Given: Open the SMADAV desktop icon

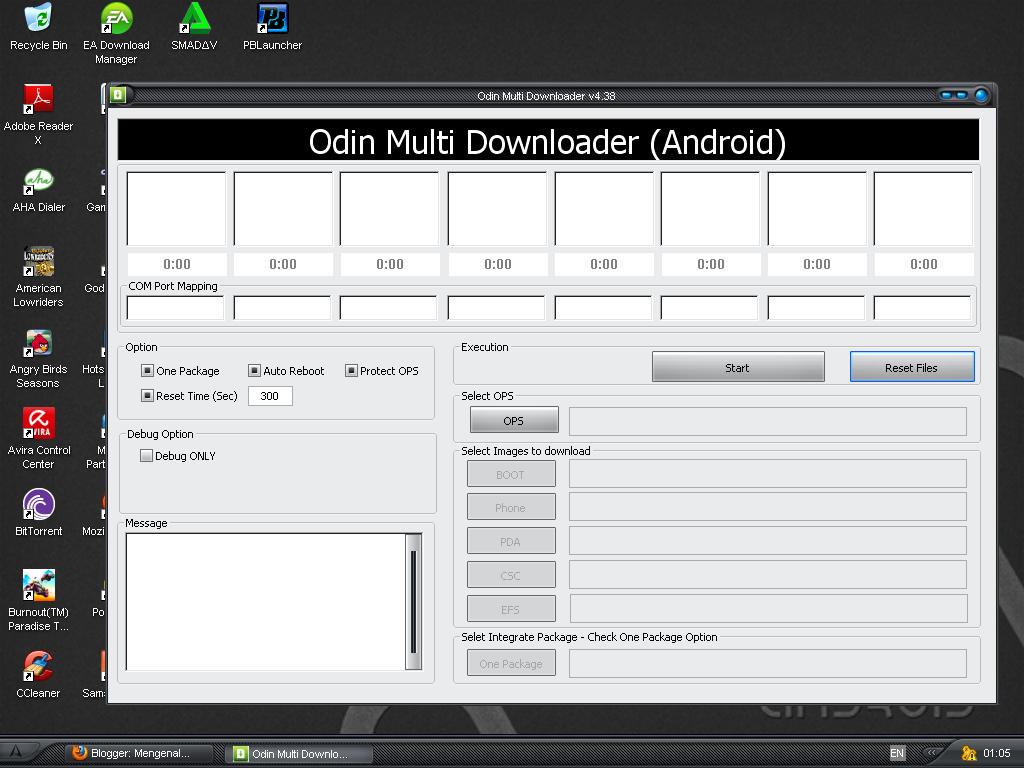Looking at the screenshot, I should pyautogui.click(x=194, y=27).
